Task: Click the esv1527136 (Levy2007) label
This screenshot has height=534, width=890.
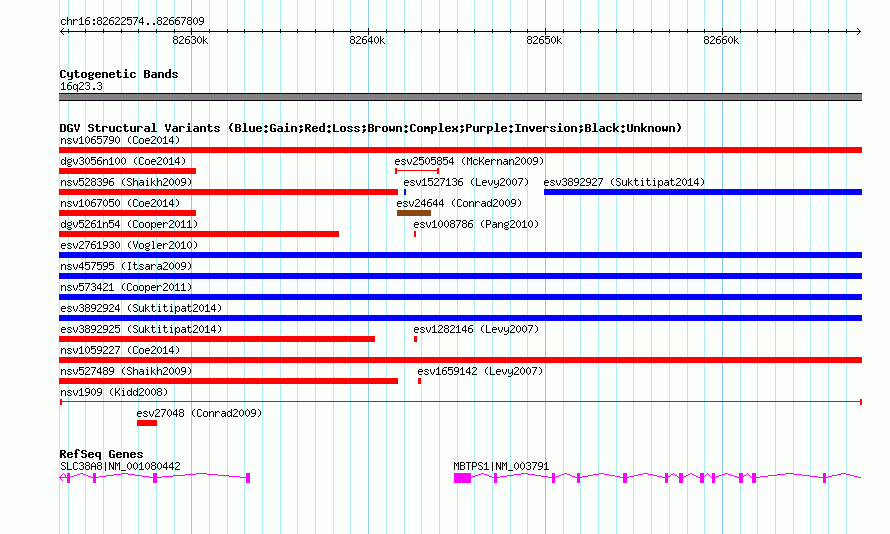Action: (466, 182)
